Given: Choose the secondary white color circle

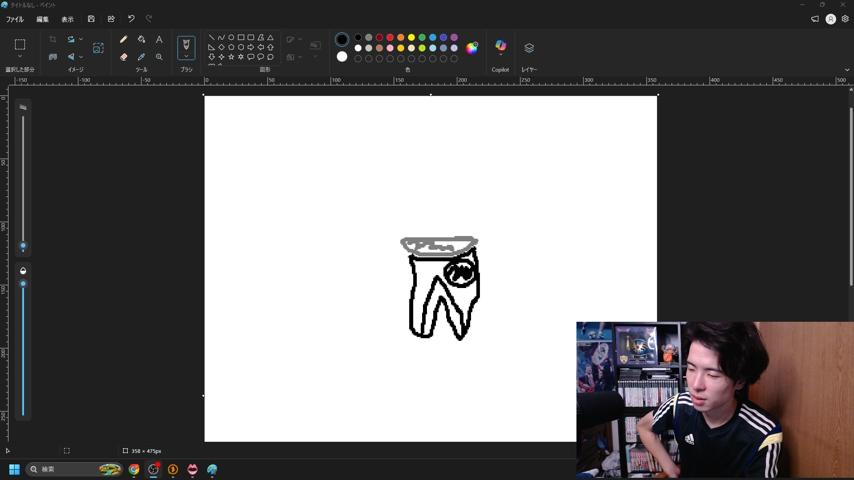Looking at the screenshot, I should click(x=342, y=57).
